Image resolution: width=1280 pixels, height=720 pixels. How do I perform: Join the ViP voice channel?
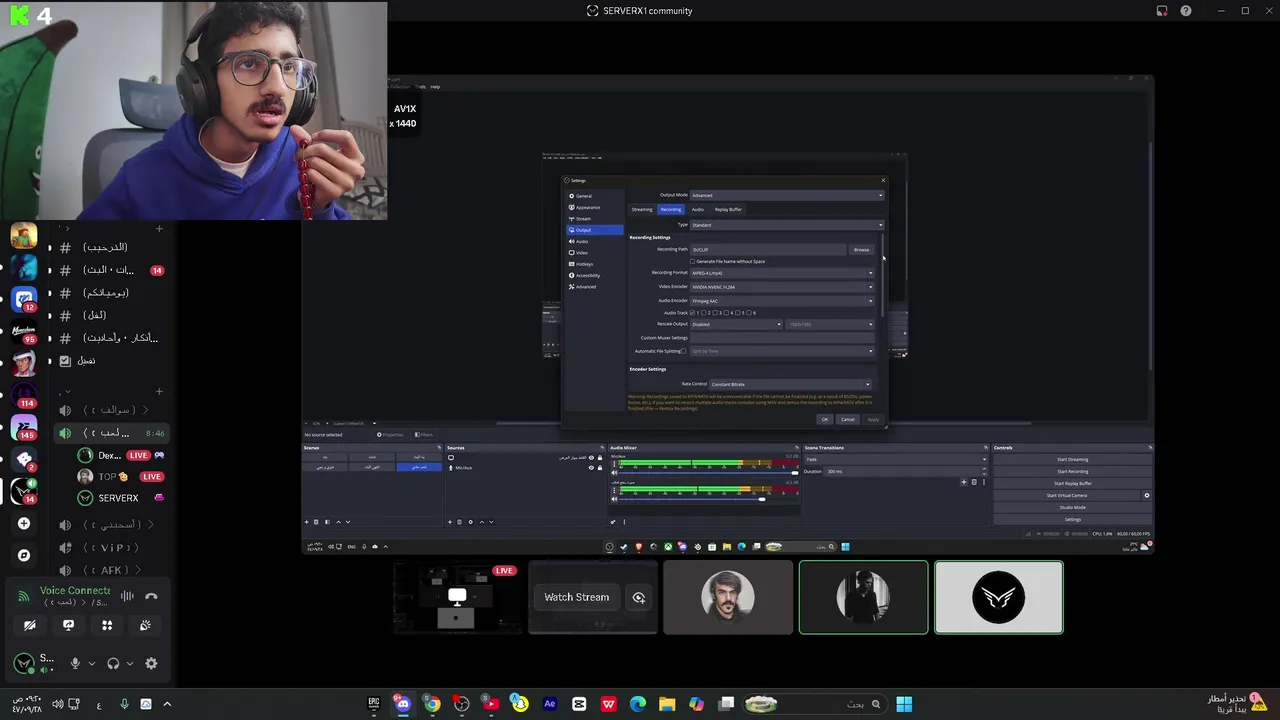(x=108, y=548)
